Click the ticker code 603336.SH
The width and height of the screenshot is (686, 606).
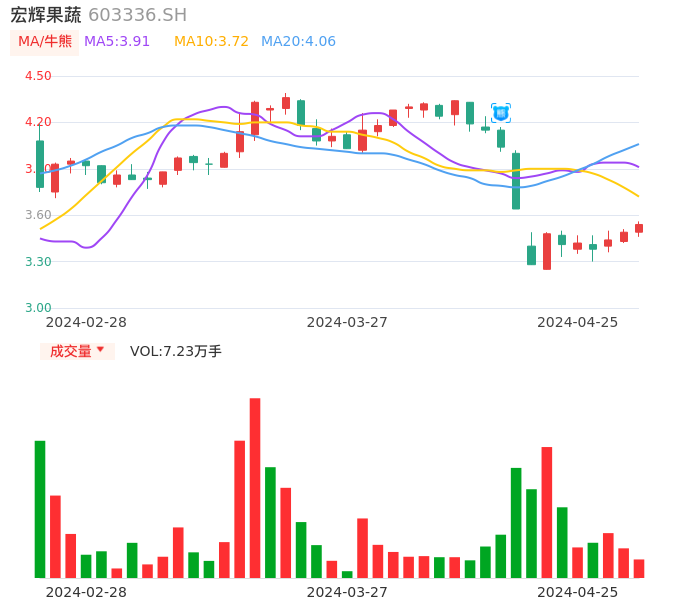click(x=137, y=15)
